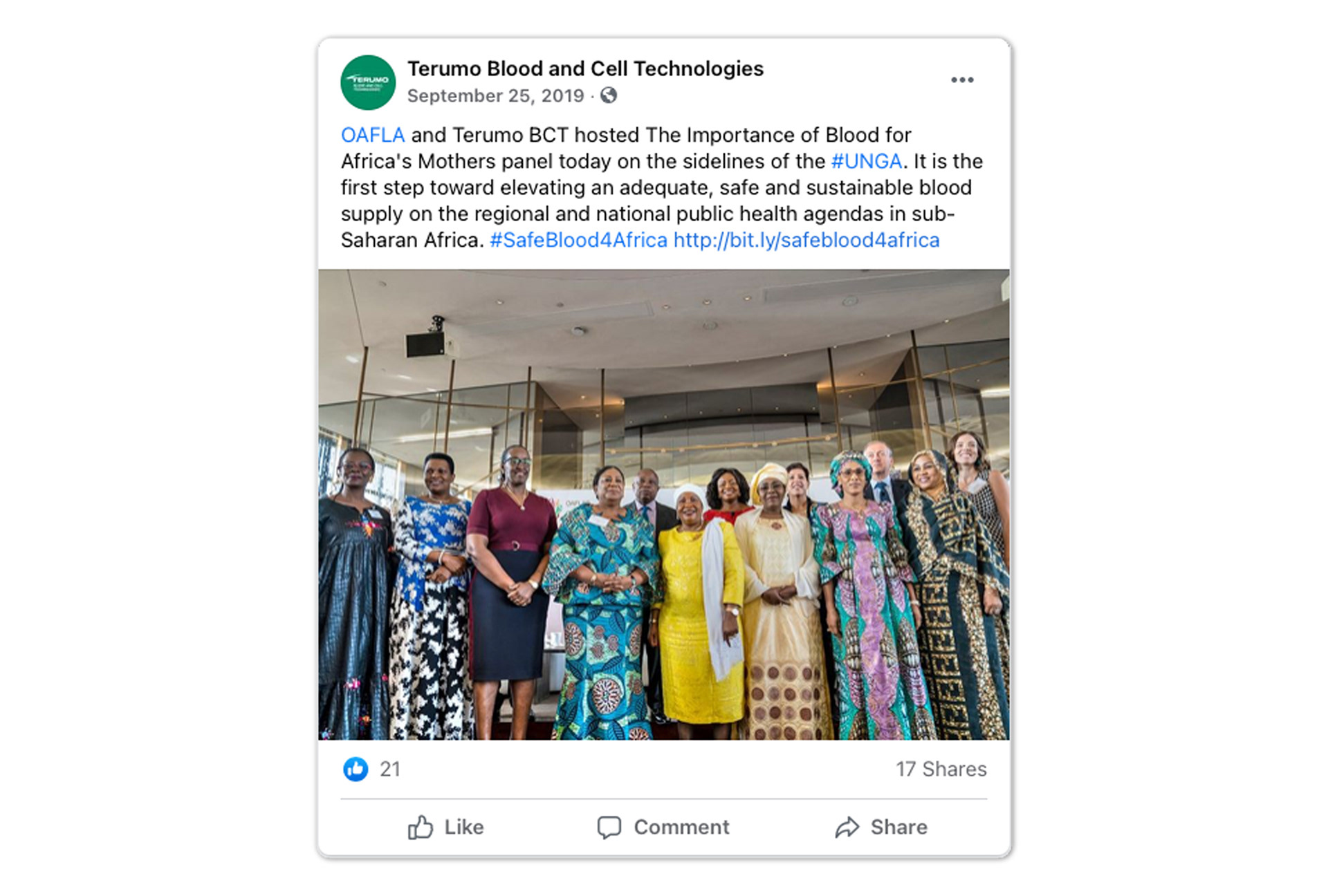Viewport: 1328px width, 896px height.
Task: Click the post body text paragraph
Action: click(x=661, y=187)
